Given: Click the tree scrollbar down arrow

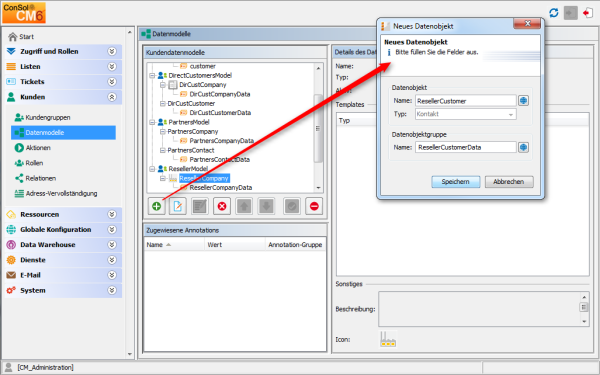Looking at the screenshot, I should pos(318,188).
